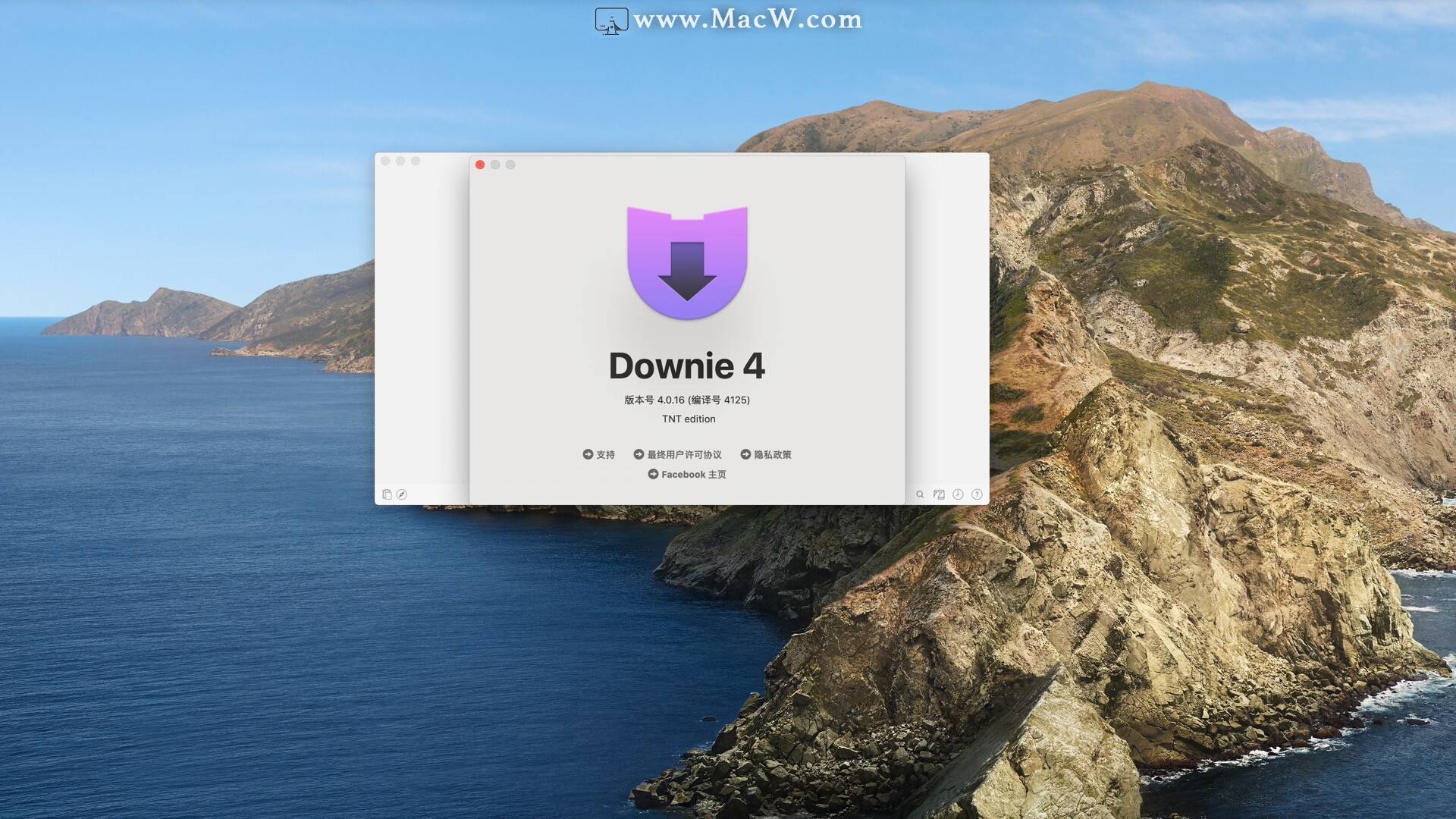Open the Facebook 主页 link
This screenshot has height=819, width=1456.
pyautogui.click(x=687, y=474)
